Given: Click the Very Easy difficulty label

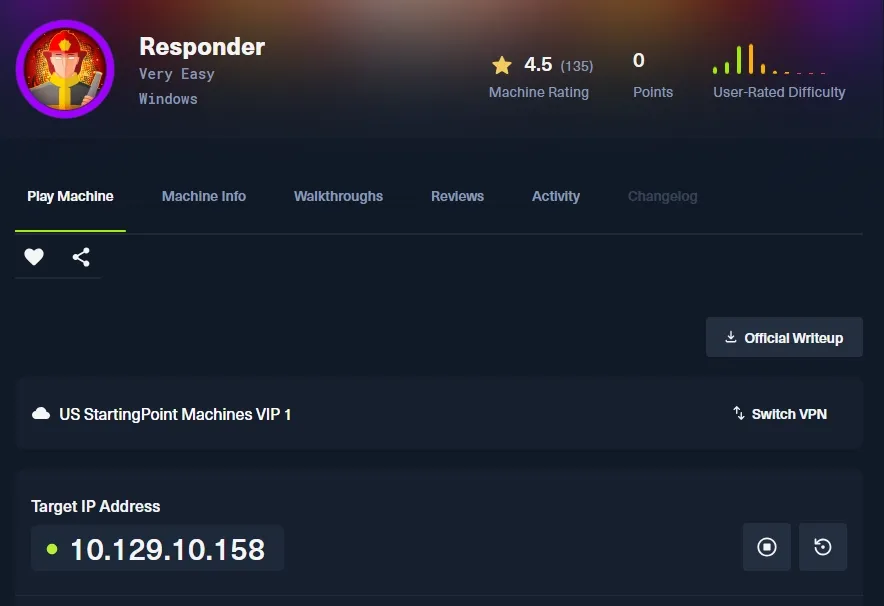Looking at the screenshot, I should pos(176,74).
